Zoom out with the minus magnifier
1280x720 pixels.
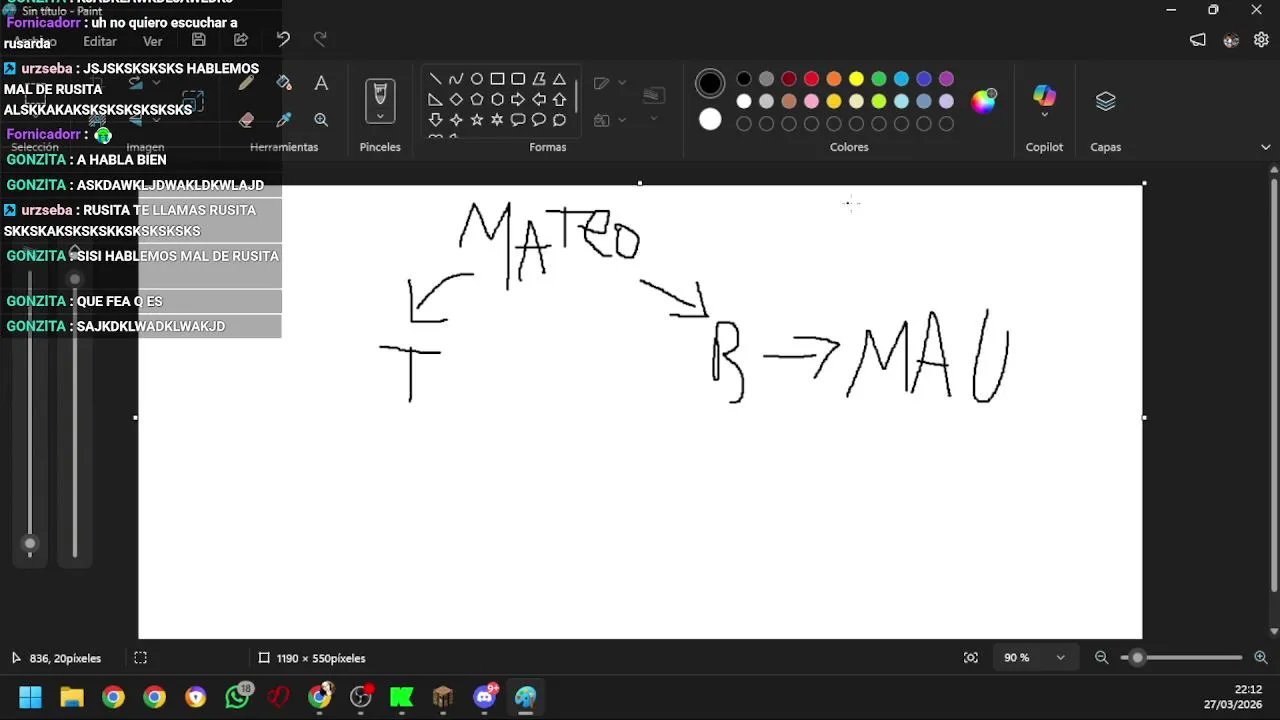pyautogui.click(x=1101, y=658)
